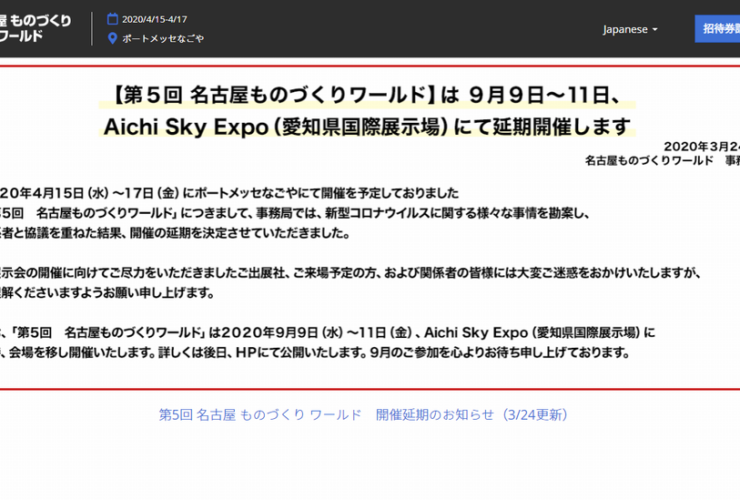Click the venue text ポートメッセなごや
The width and height of the screenshot is (740, 500).
coord(163,38)
